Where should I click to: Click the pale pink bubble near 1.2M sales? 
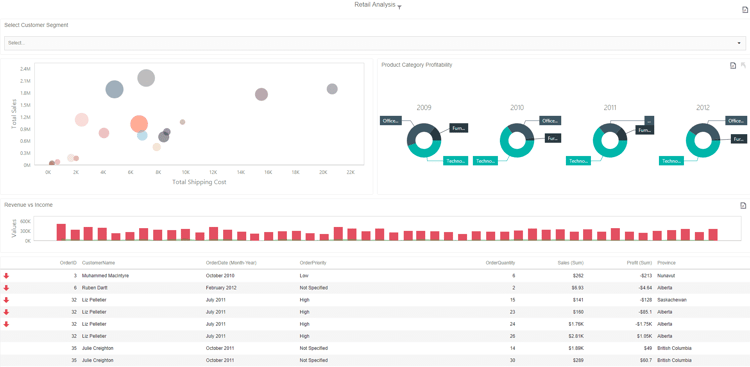point(82,120)
